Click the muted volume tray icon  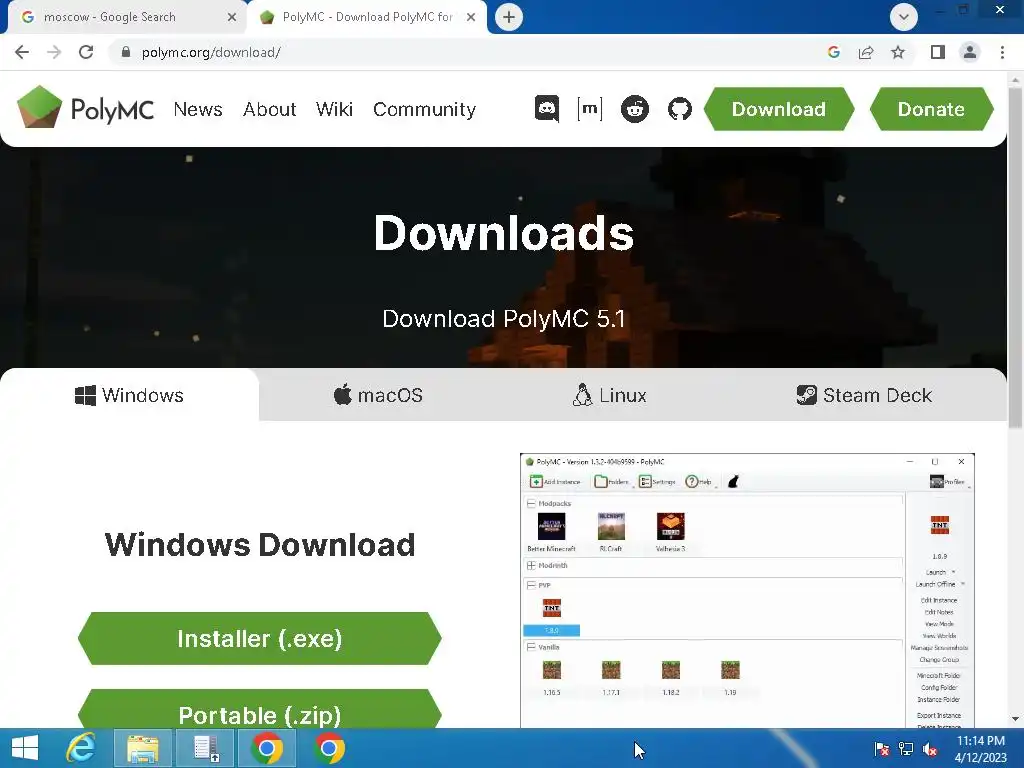point(930,749)
